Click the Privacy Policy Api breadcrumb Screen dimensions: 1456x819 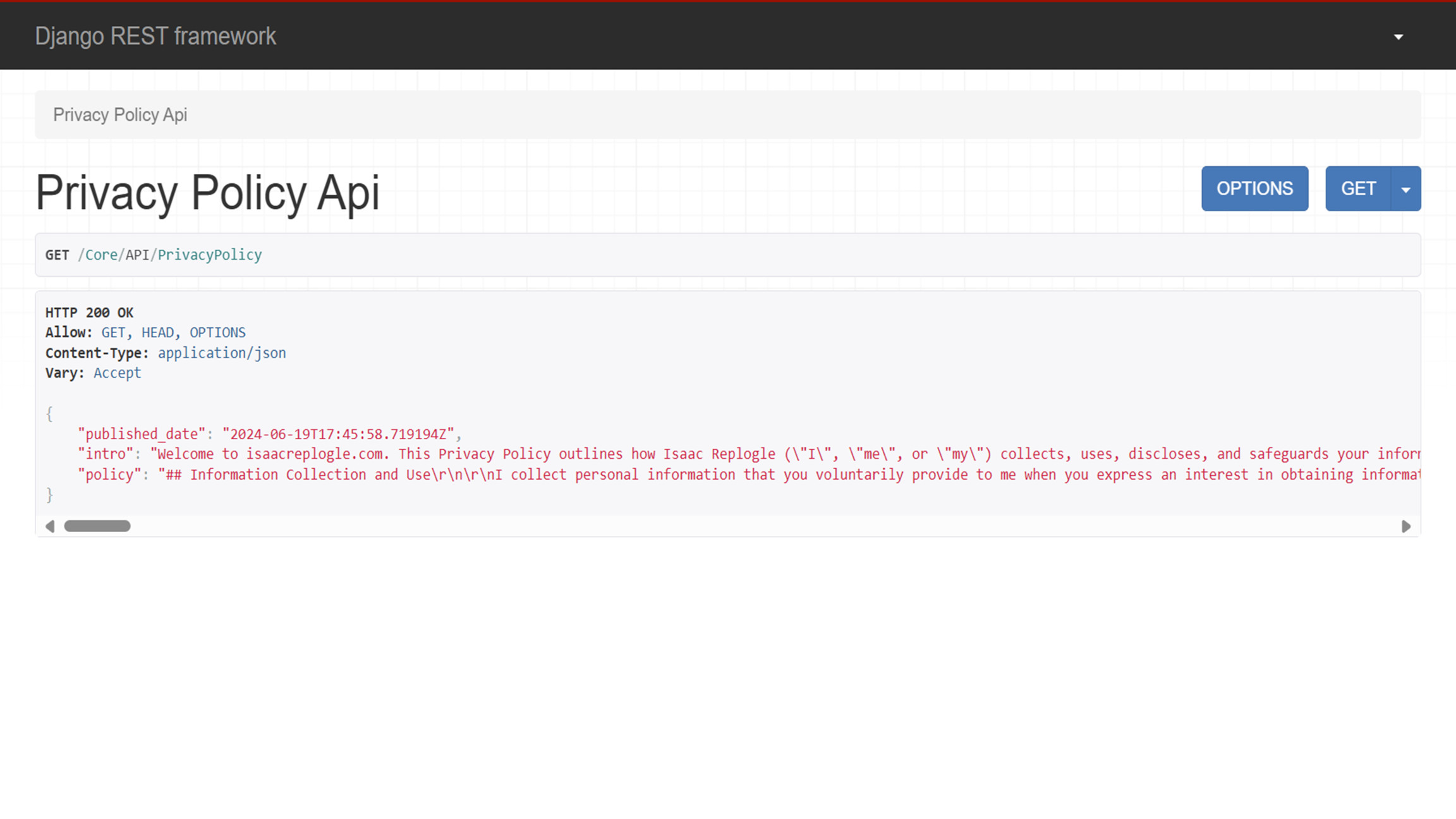pyautogui.click(x=120, y=115)
